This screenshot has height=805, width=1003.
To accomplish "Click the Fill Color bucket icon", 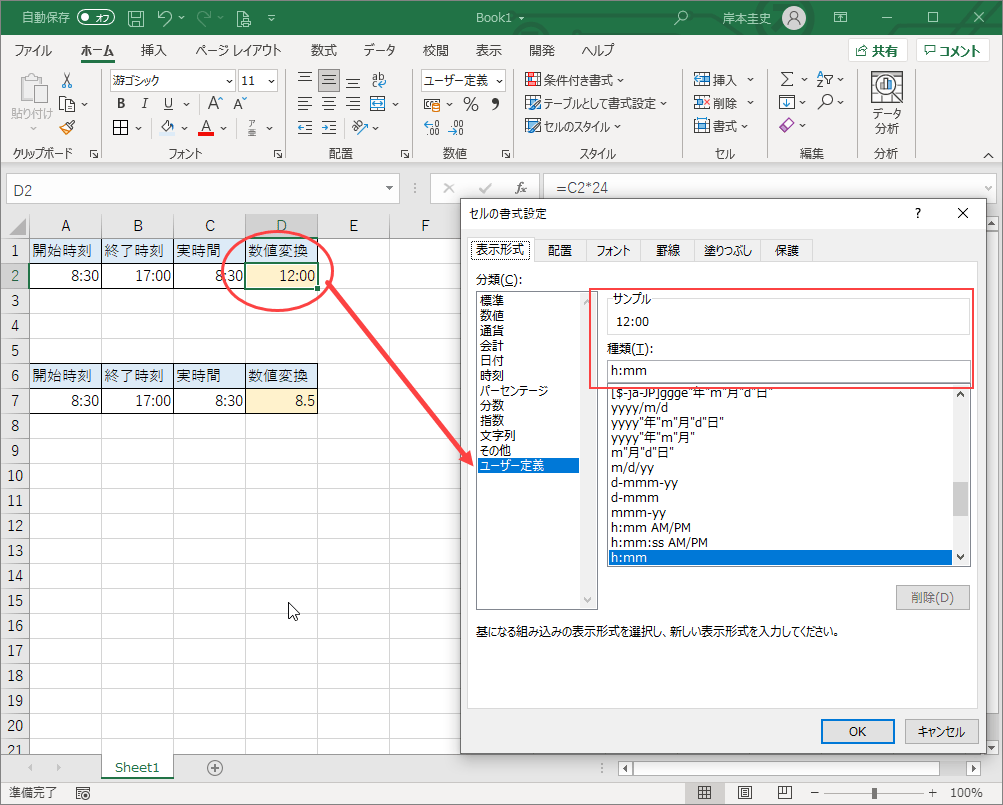I will [x=167, y=127].
